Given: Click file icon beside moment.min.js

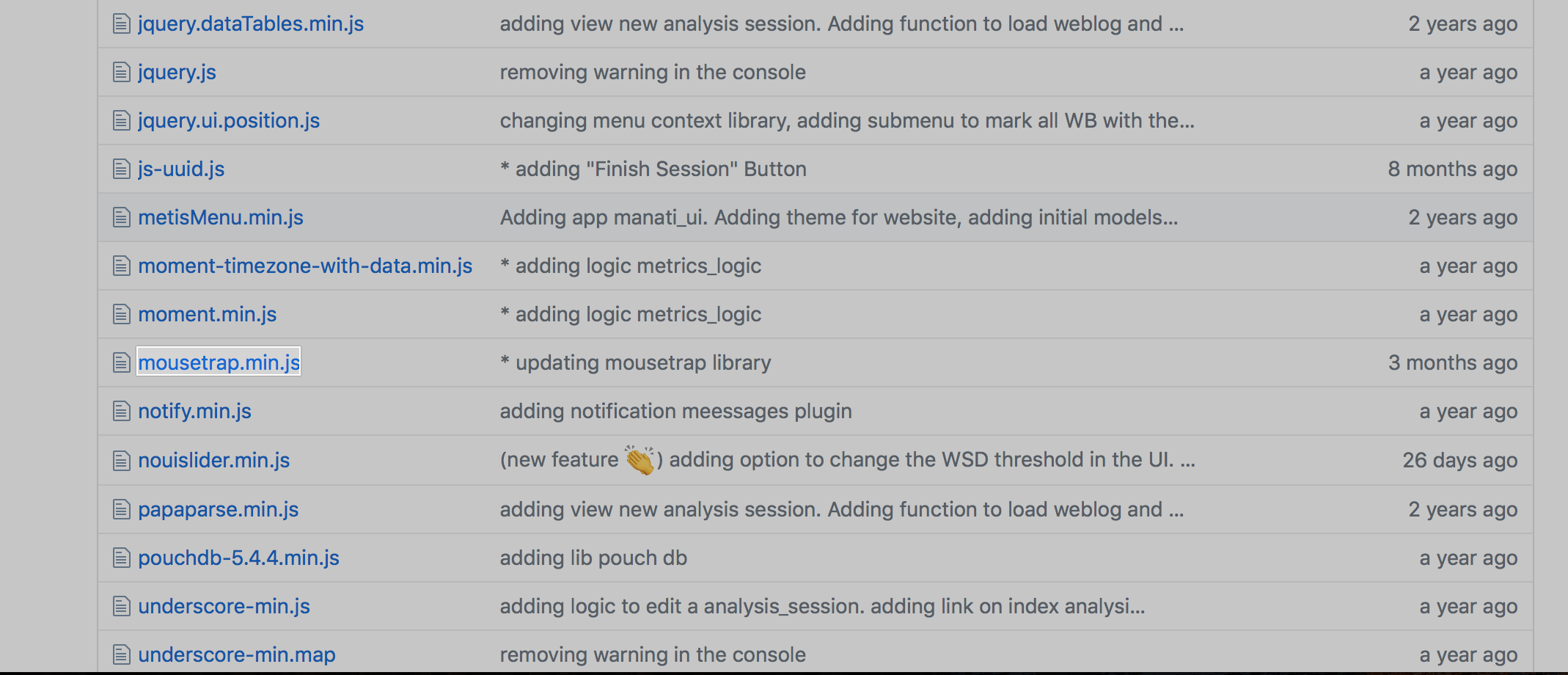Looking at the screenshot, I should [122, 315].
